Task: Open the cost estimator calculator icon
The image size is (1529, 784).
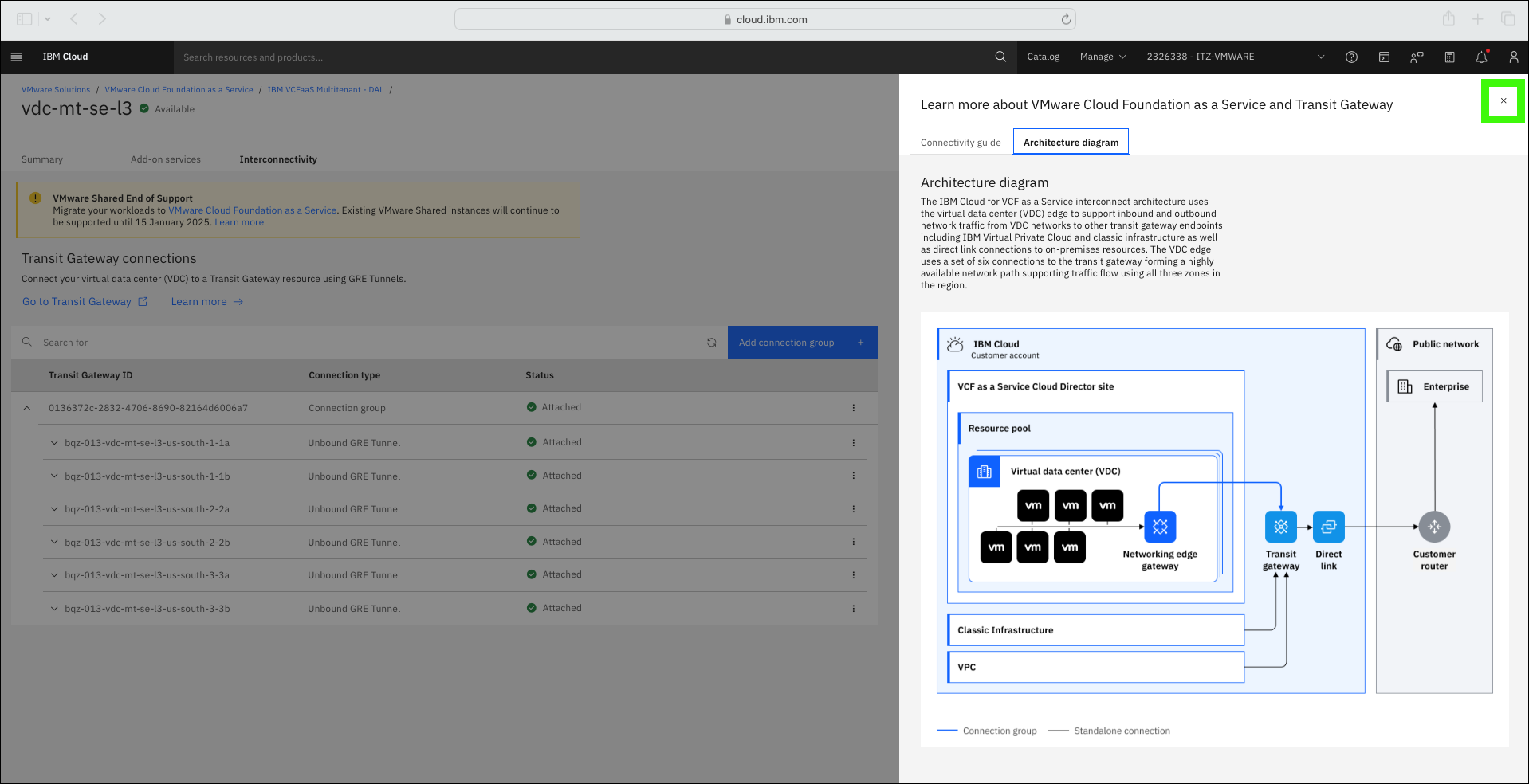Action: click(1449, 57)
